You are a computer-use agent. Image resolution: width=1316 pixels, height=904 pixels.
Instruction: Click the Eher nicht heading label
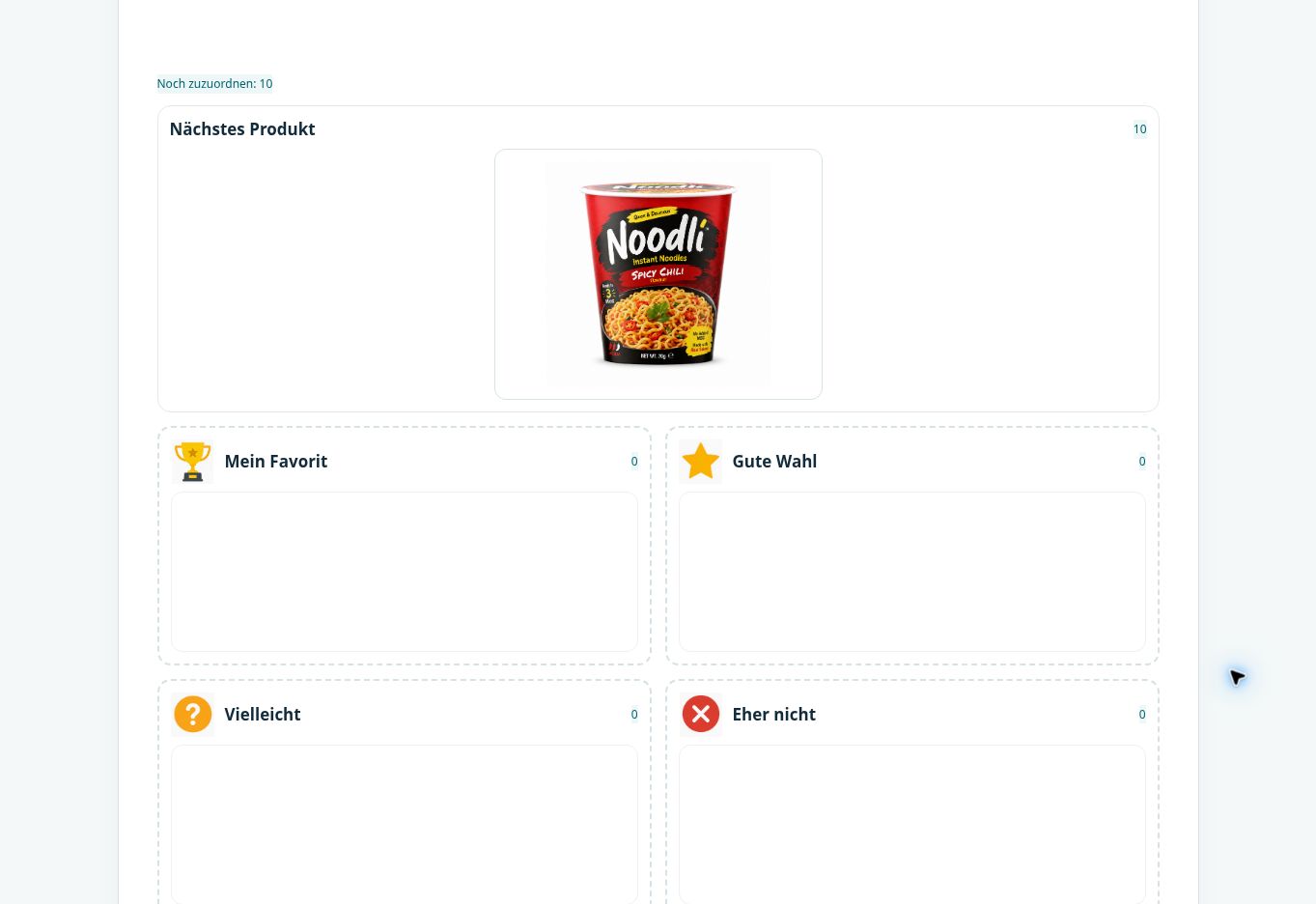[x=774, y=715]
